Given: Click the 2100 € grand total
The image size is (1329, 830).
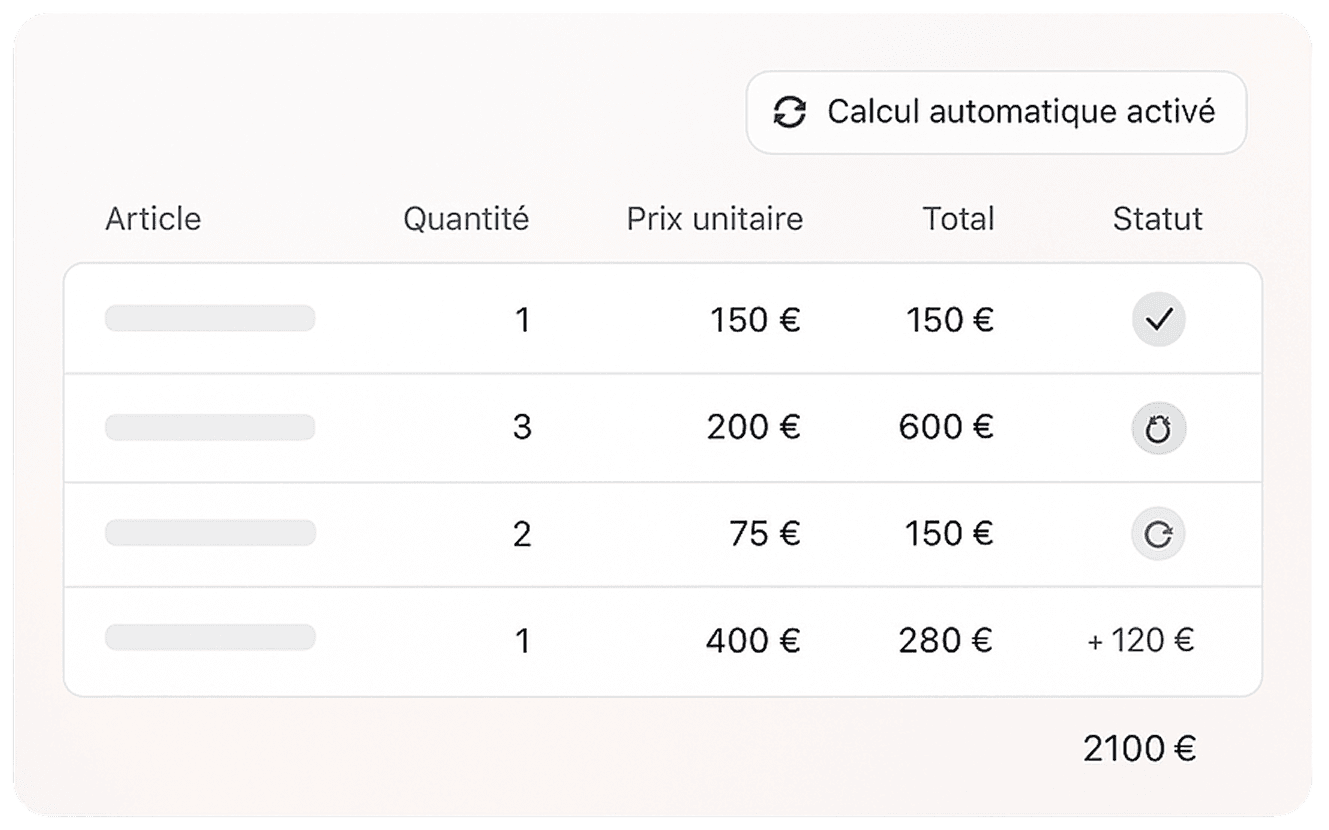Looking at the screenshot, I should point(1139,748).
